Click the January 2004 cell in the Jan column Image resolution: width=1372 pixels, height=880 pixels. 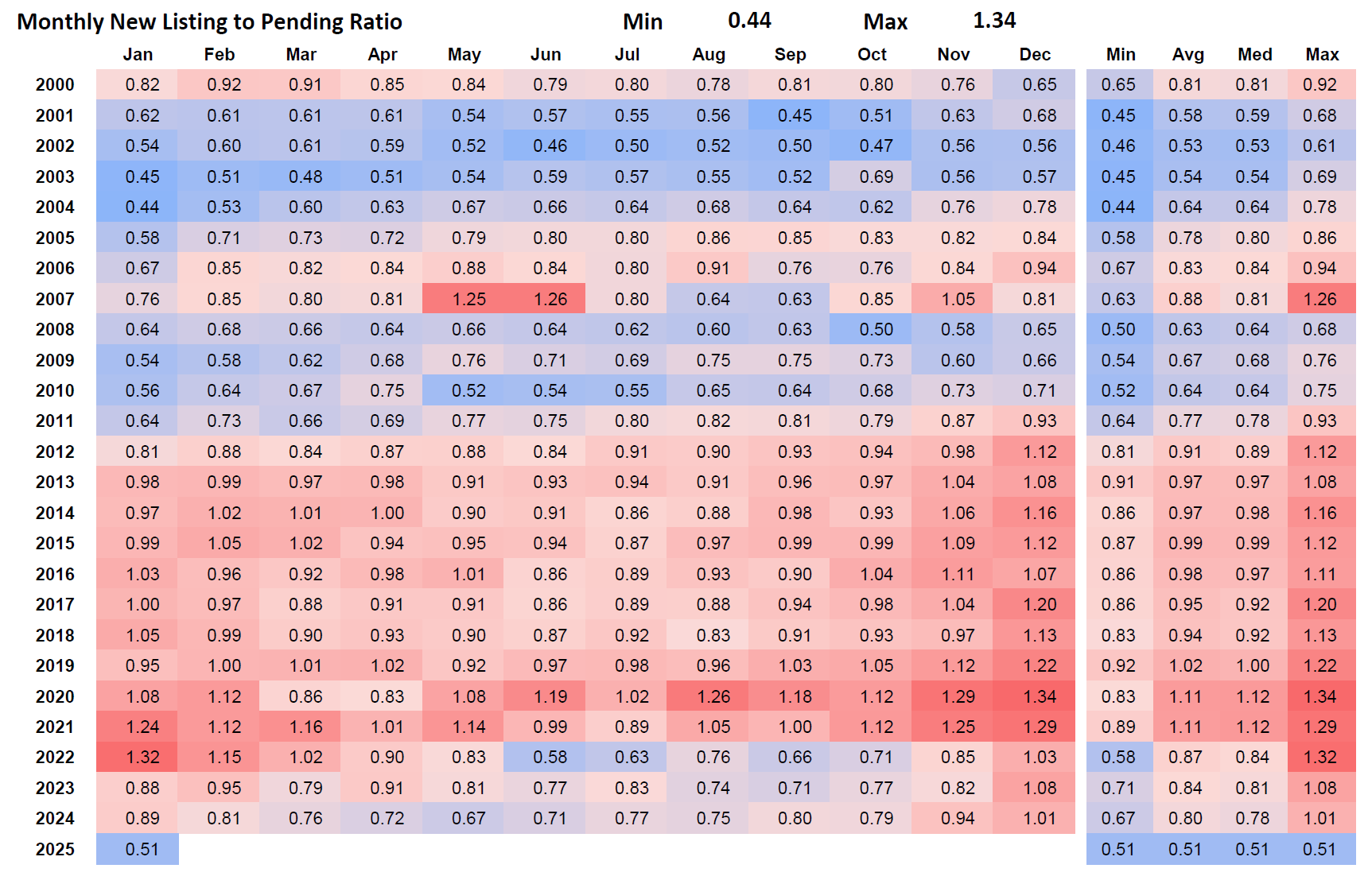pyautogui.click(x=142, y=207)
